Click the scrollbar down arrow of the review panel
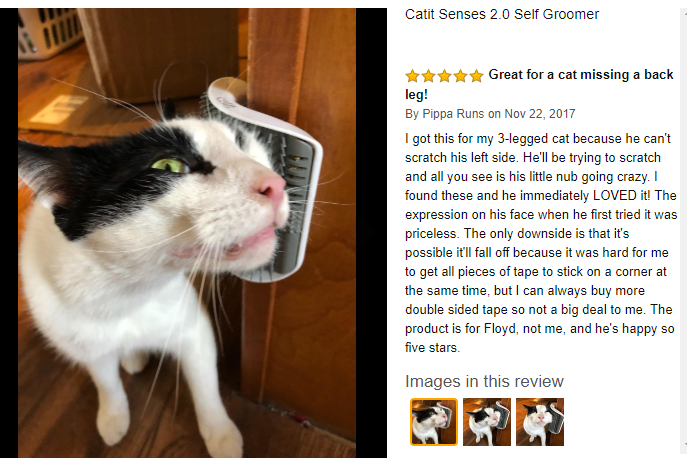 pyautogui.click(x=684, y=445)
